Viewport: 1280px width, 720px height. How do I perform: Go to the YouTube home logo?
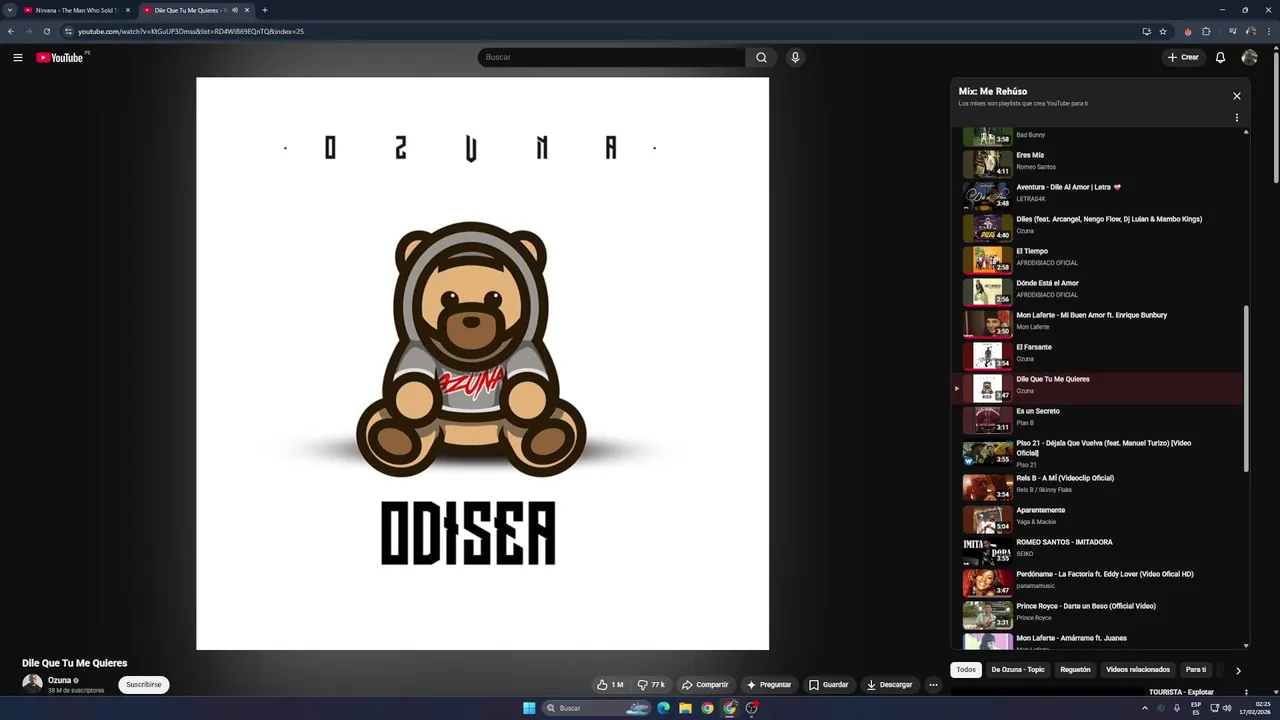[60, 58]
